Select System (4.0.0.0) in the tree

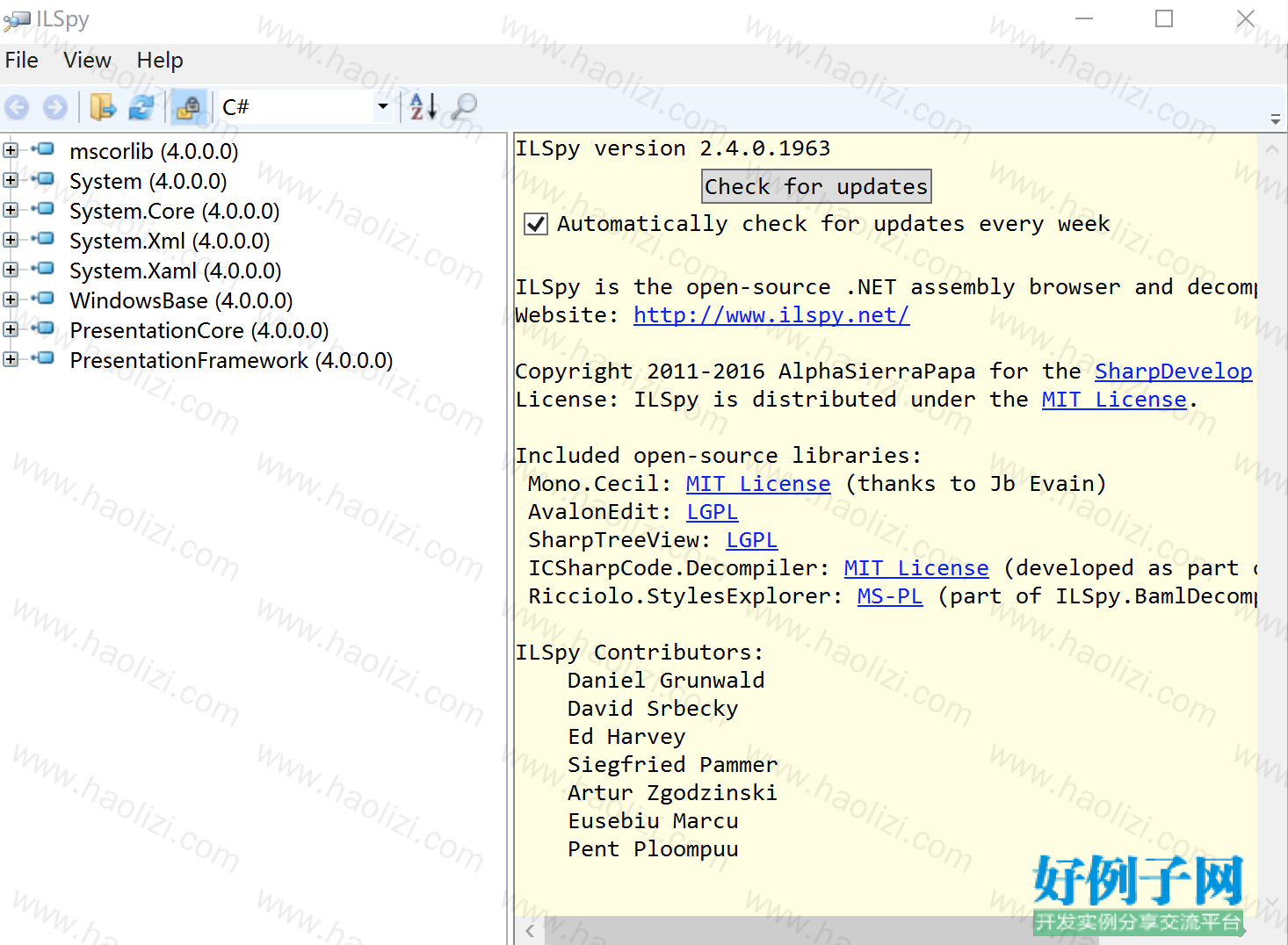pyautogui.click(x=148, y=182)
